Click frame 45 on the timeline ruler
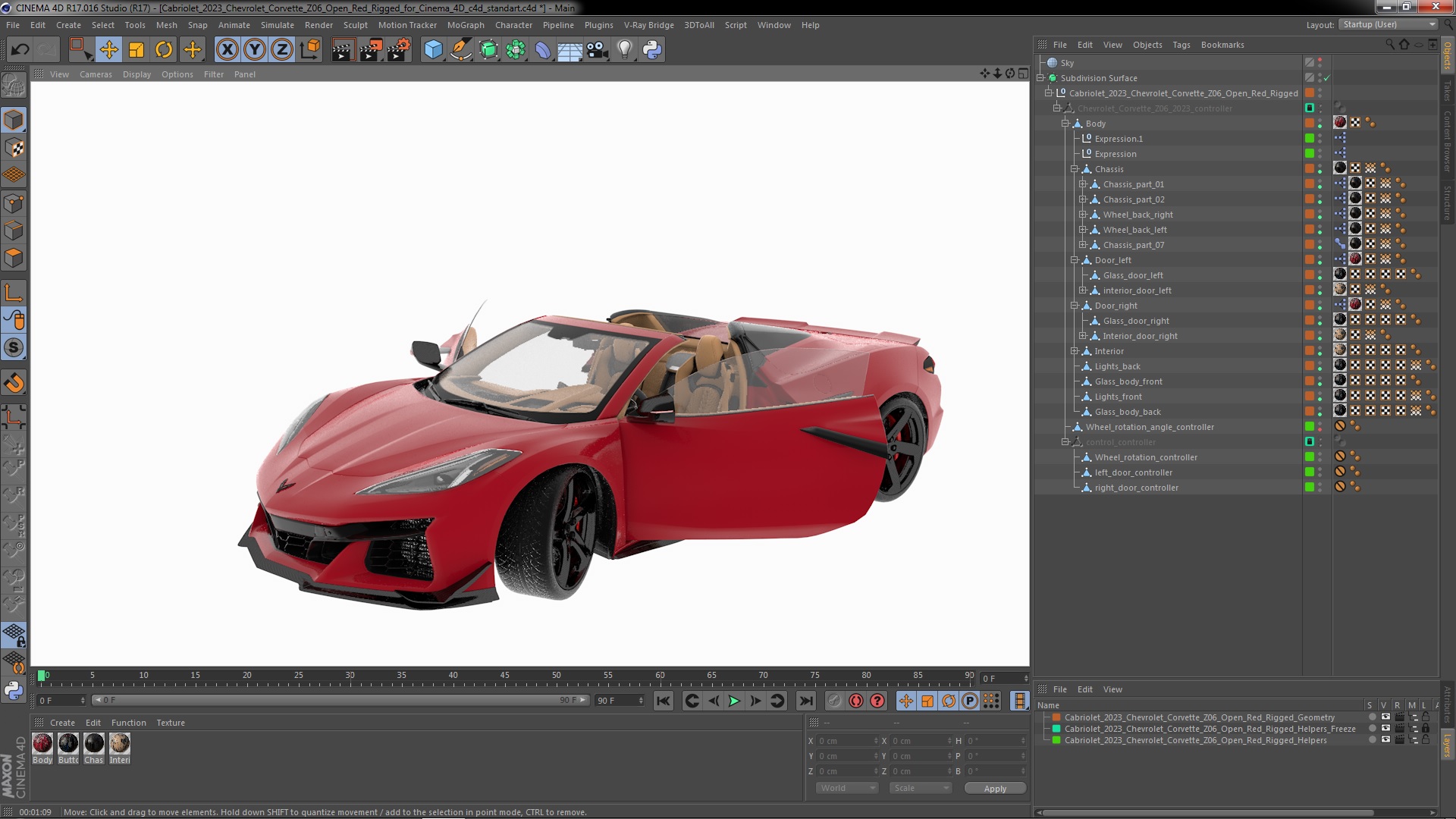This screenshot has width=1456, height=819. pyautogui.click(x=505, y=676)
